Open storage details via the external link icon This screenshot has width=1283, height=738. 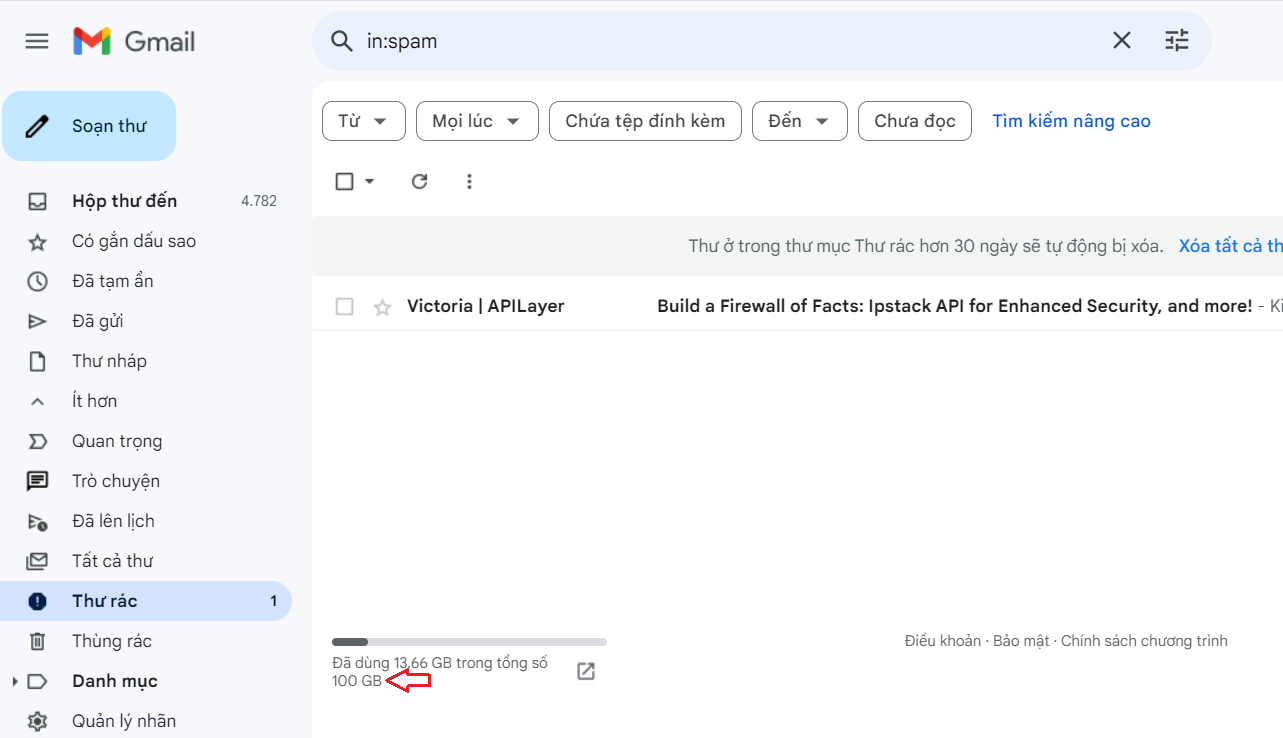[x=585, y=670]
